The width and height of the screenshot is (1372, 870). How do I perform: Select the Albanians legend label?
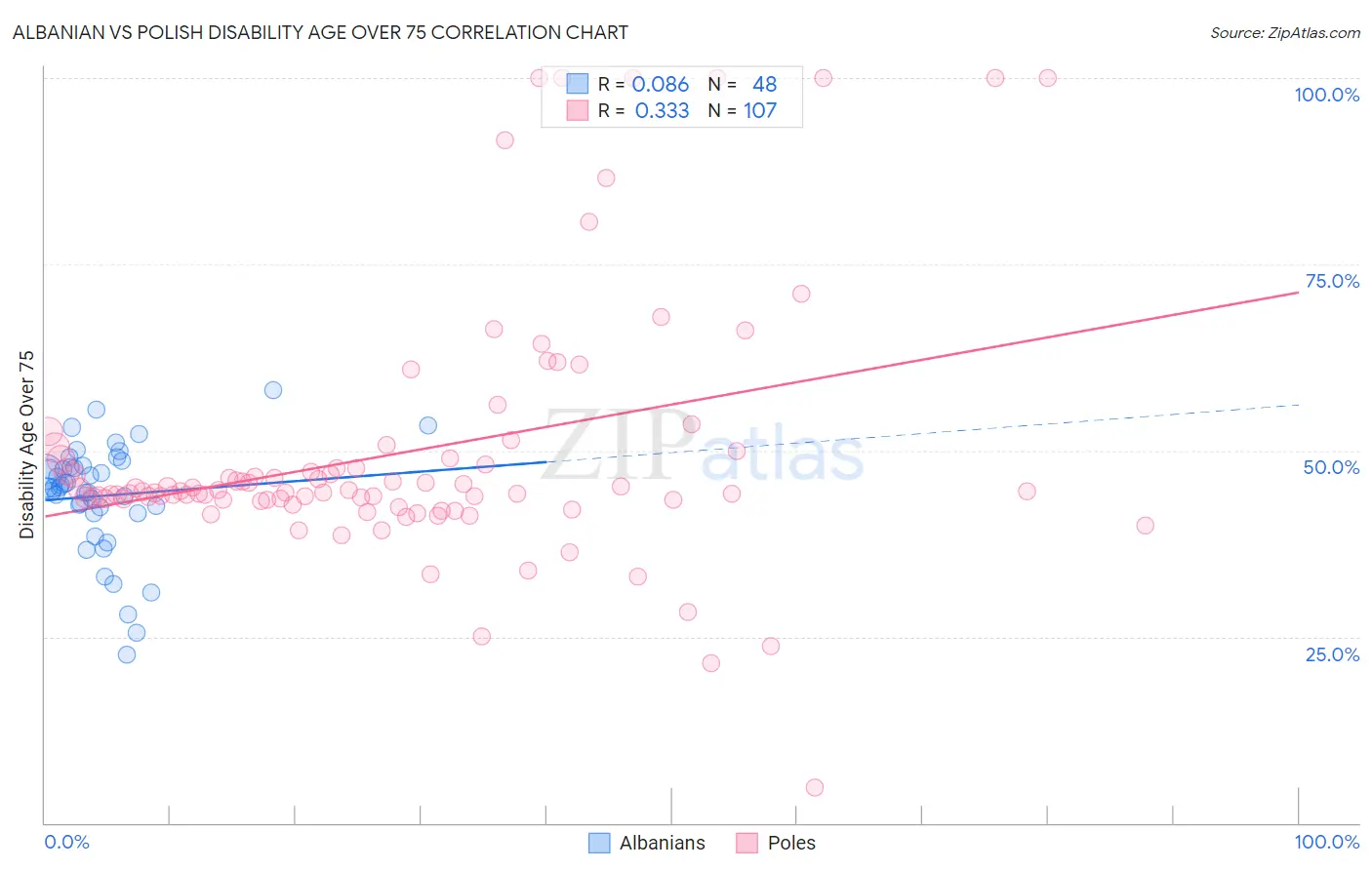click(663, 843)
